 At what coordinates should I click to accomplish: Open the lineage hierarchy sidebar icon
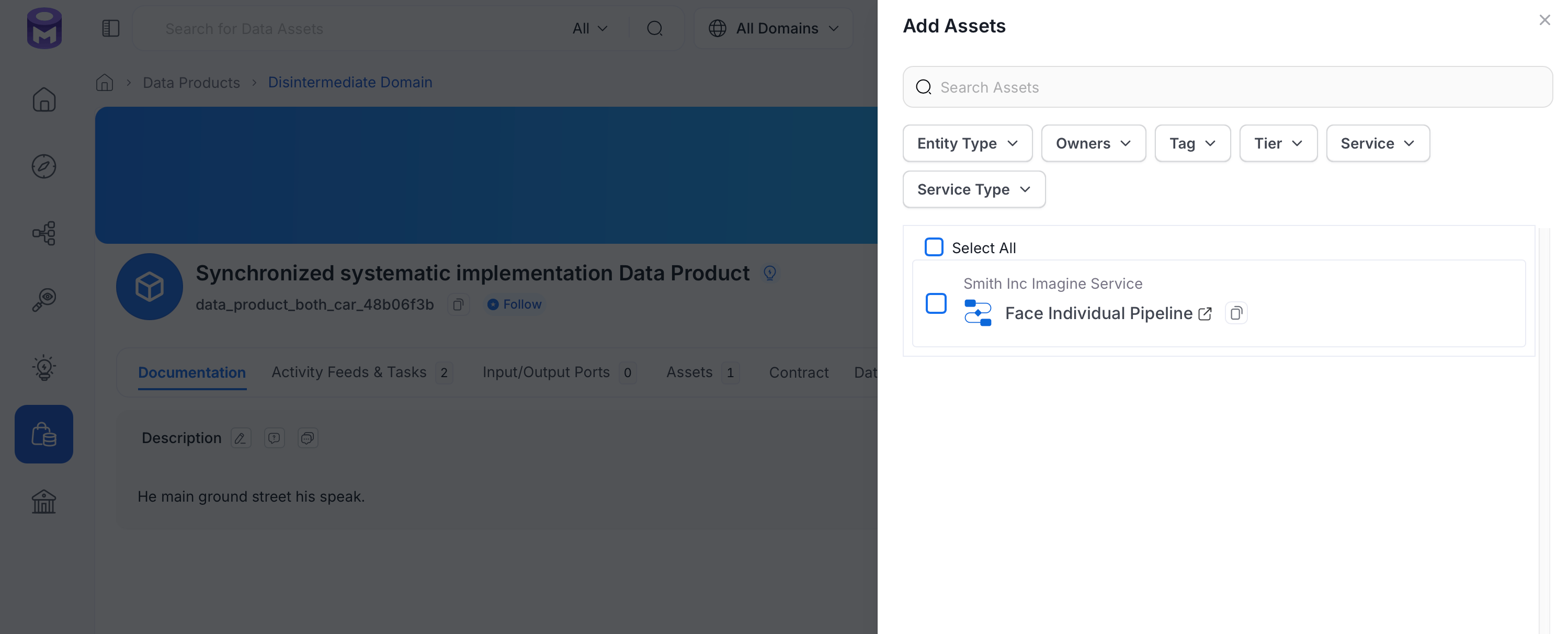tap(44, 233)
